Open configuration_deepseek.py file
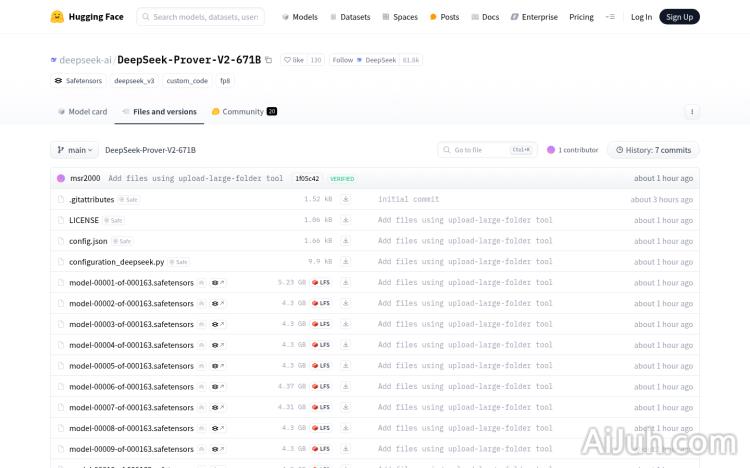The height and width of the screenshot is (468, 750). click(x=116, y=262)
